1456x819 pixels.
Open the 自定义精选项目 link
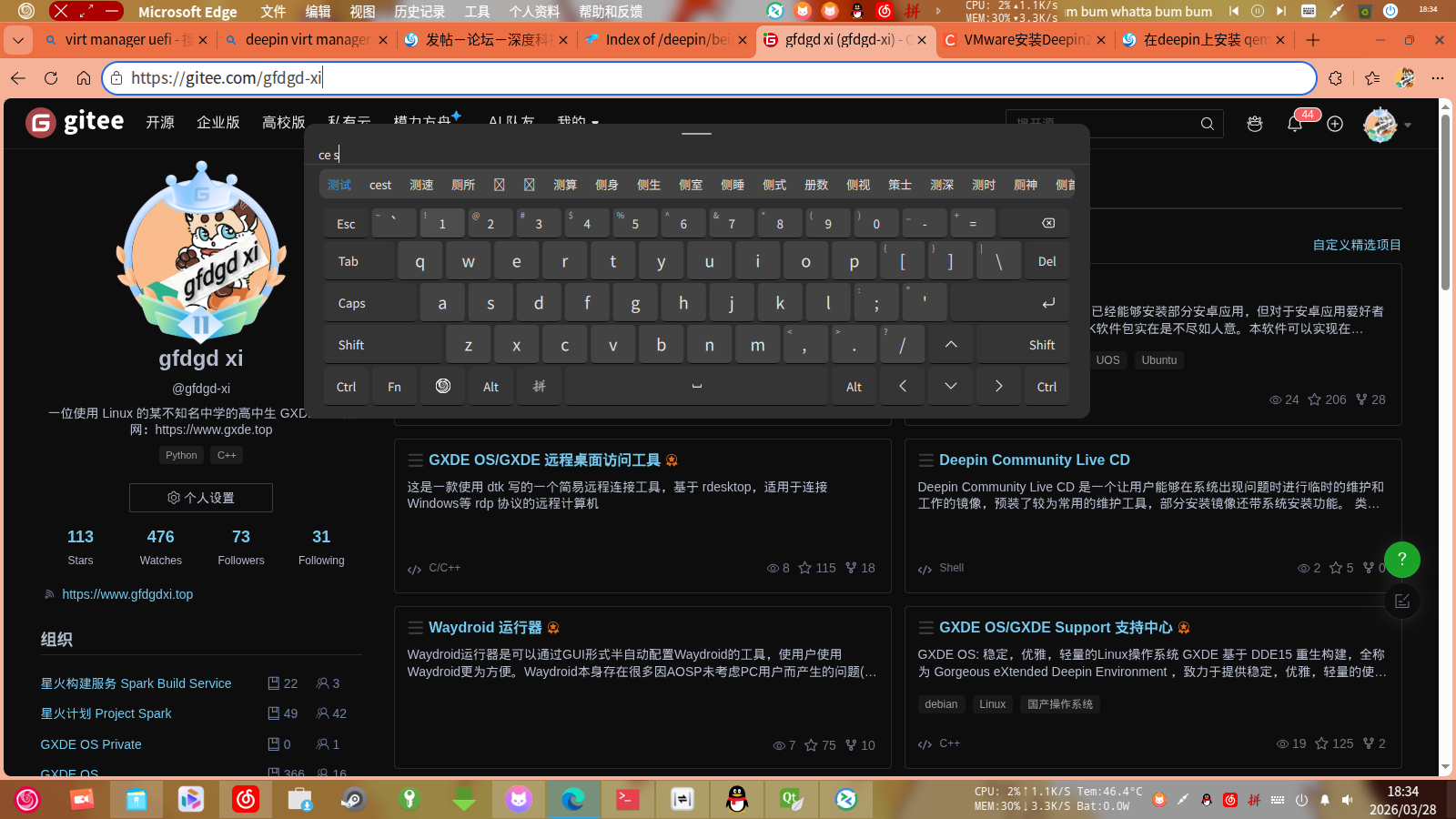click(x=1357, y=245)
